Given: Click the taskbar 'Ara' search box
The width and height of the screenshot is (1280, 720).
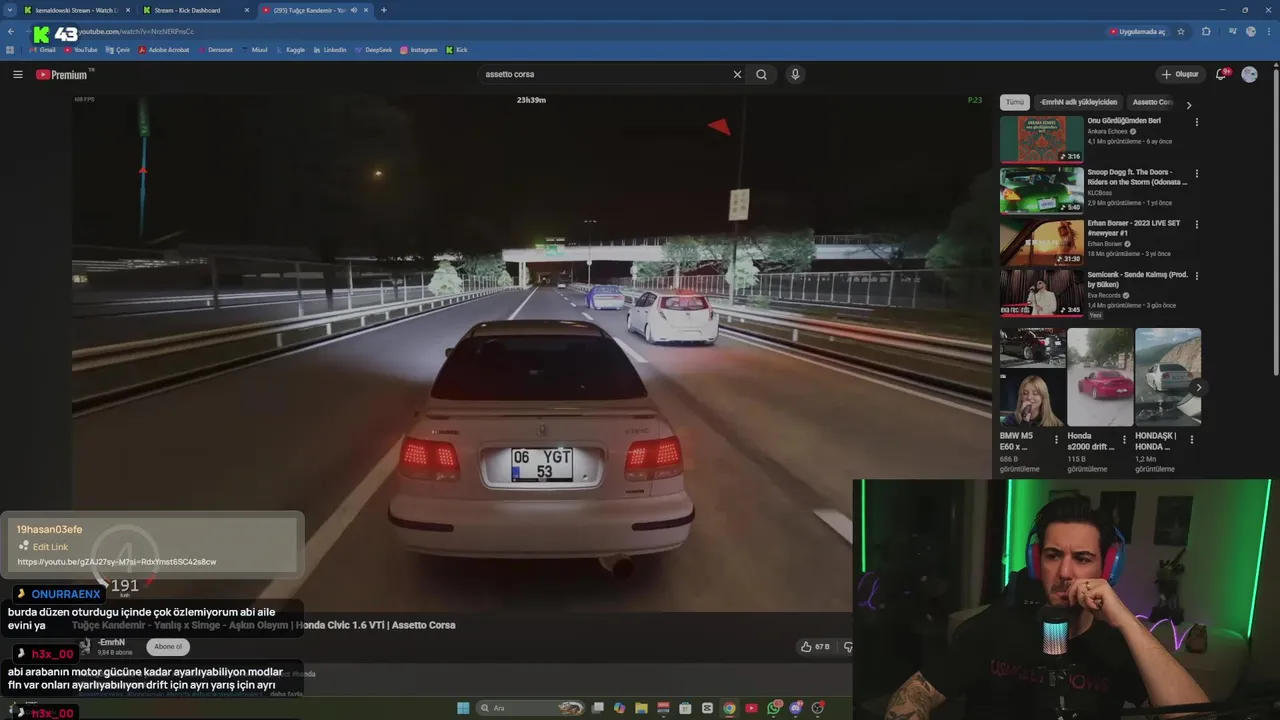Looking at the screenshot, I should tap(530, 708).
